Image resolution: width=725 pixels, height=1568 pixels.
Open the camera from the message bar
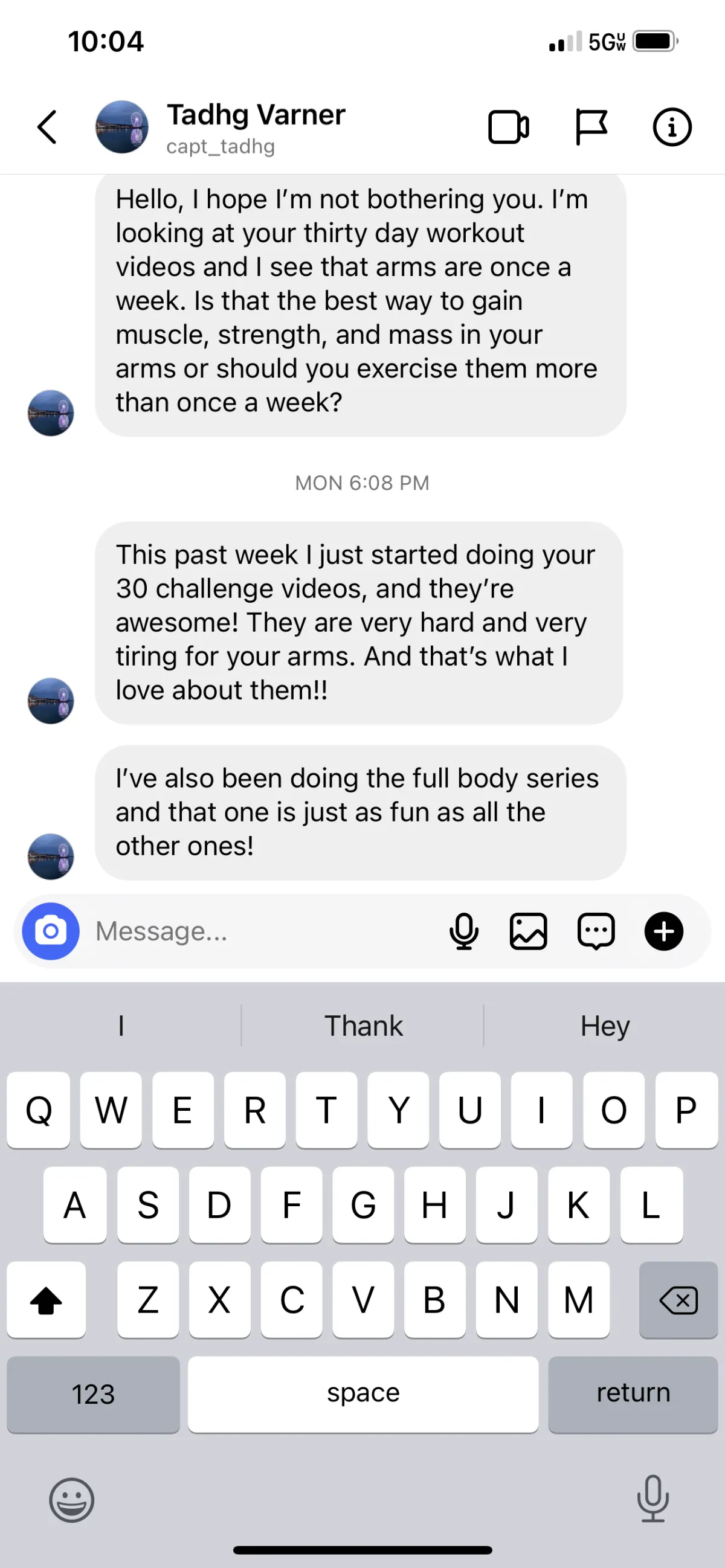click(51, 931)
